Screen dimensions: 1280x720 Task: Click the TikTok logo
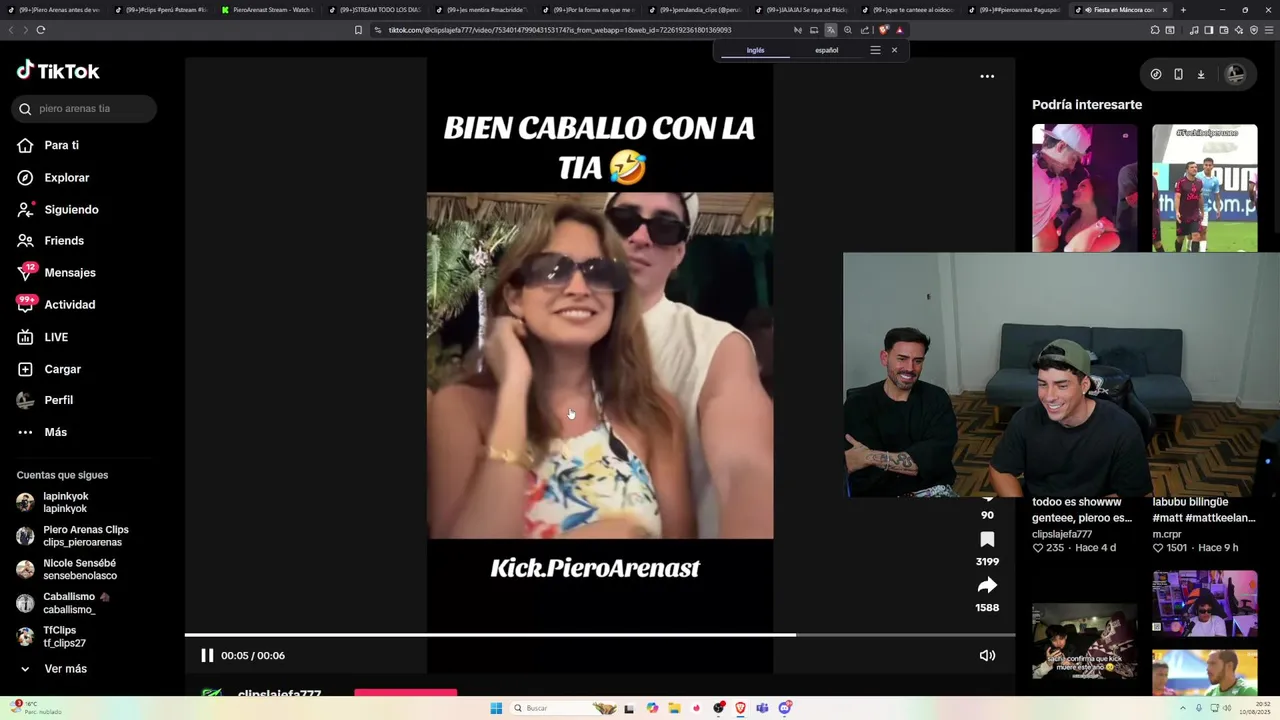pyautogui.click(x=58, y=71)
